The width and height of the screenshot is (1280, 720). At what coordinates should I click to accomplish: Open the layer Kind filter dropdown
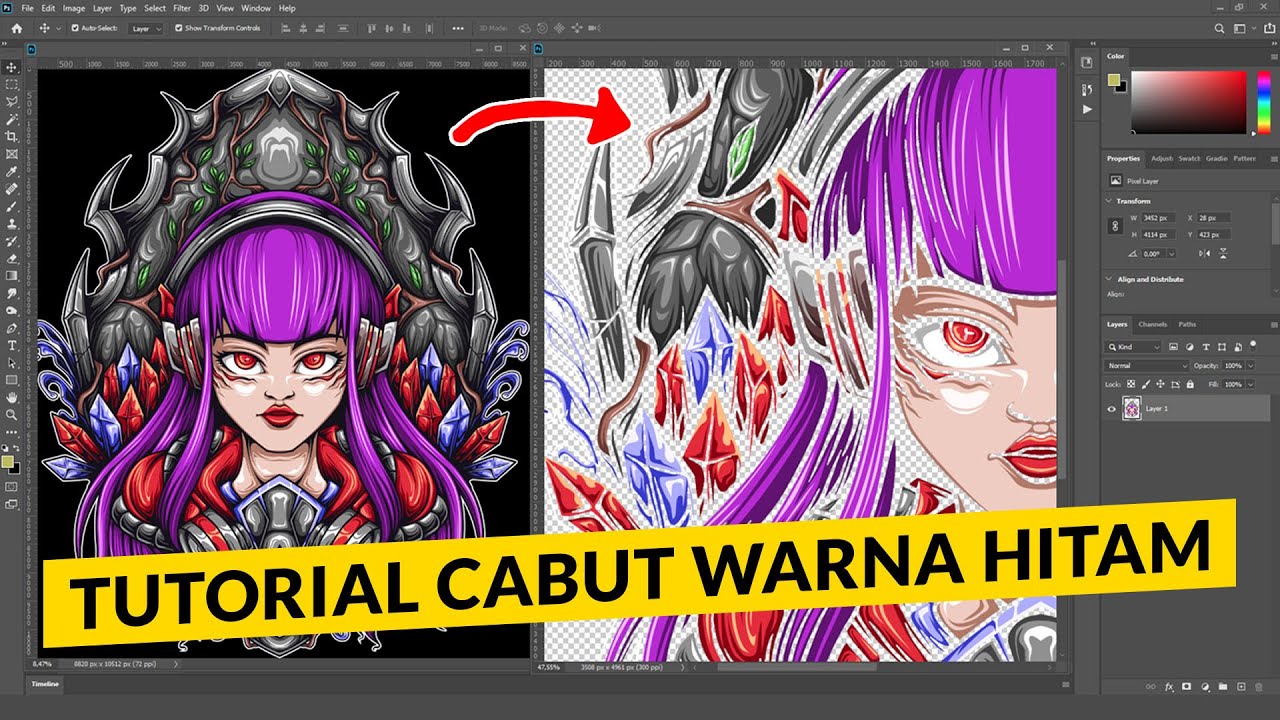click(x=1134, y=347)
